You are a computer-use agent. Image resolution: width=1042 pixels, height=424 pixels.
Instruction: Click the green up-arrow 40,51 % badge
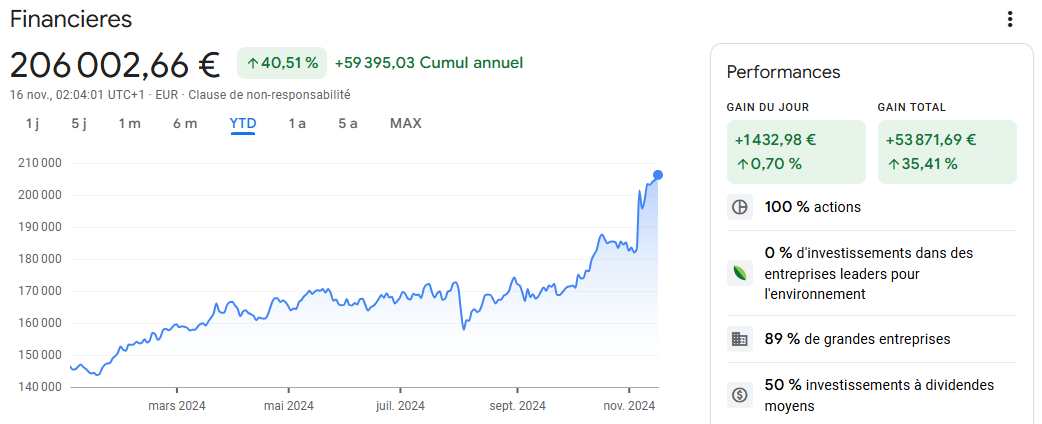[x=282, y=63]
